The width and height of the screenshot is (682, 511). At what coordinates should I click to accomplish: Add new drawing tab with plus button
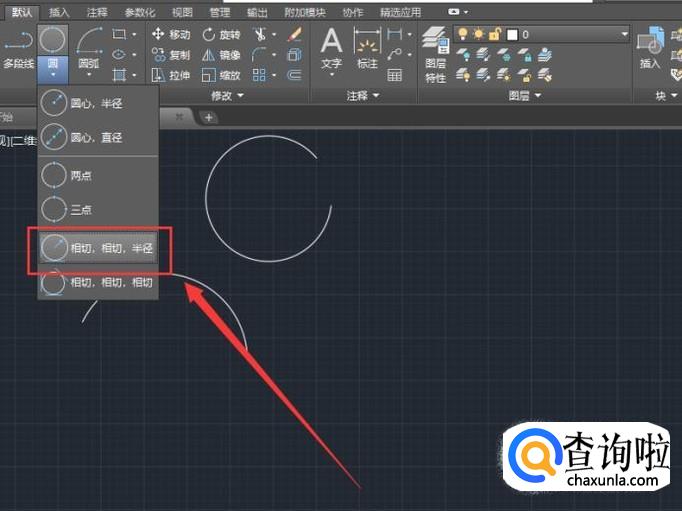[209, 117]
